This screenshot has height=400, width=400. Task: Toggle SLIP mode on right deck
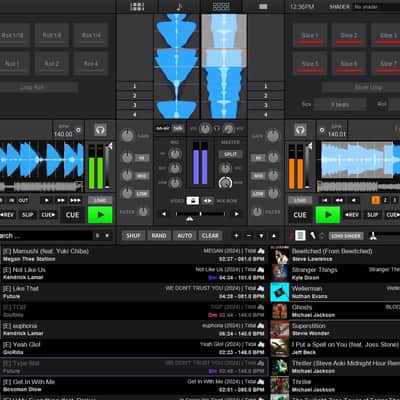tap(372, 215)
